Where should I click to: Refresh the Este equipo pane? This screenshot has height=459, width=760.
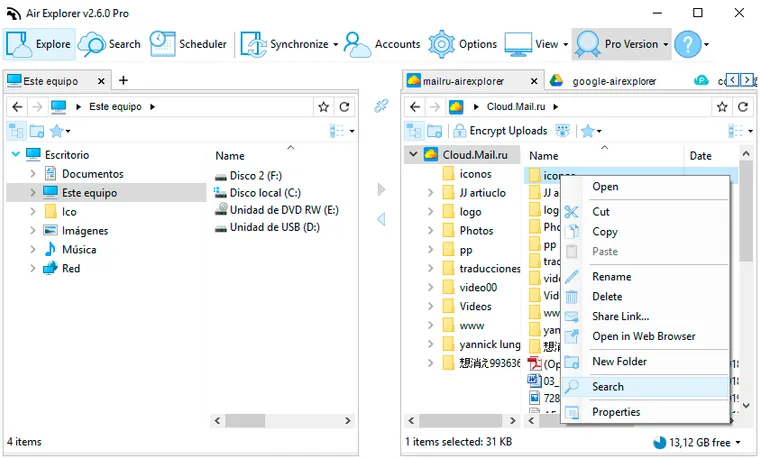(345, 107)
